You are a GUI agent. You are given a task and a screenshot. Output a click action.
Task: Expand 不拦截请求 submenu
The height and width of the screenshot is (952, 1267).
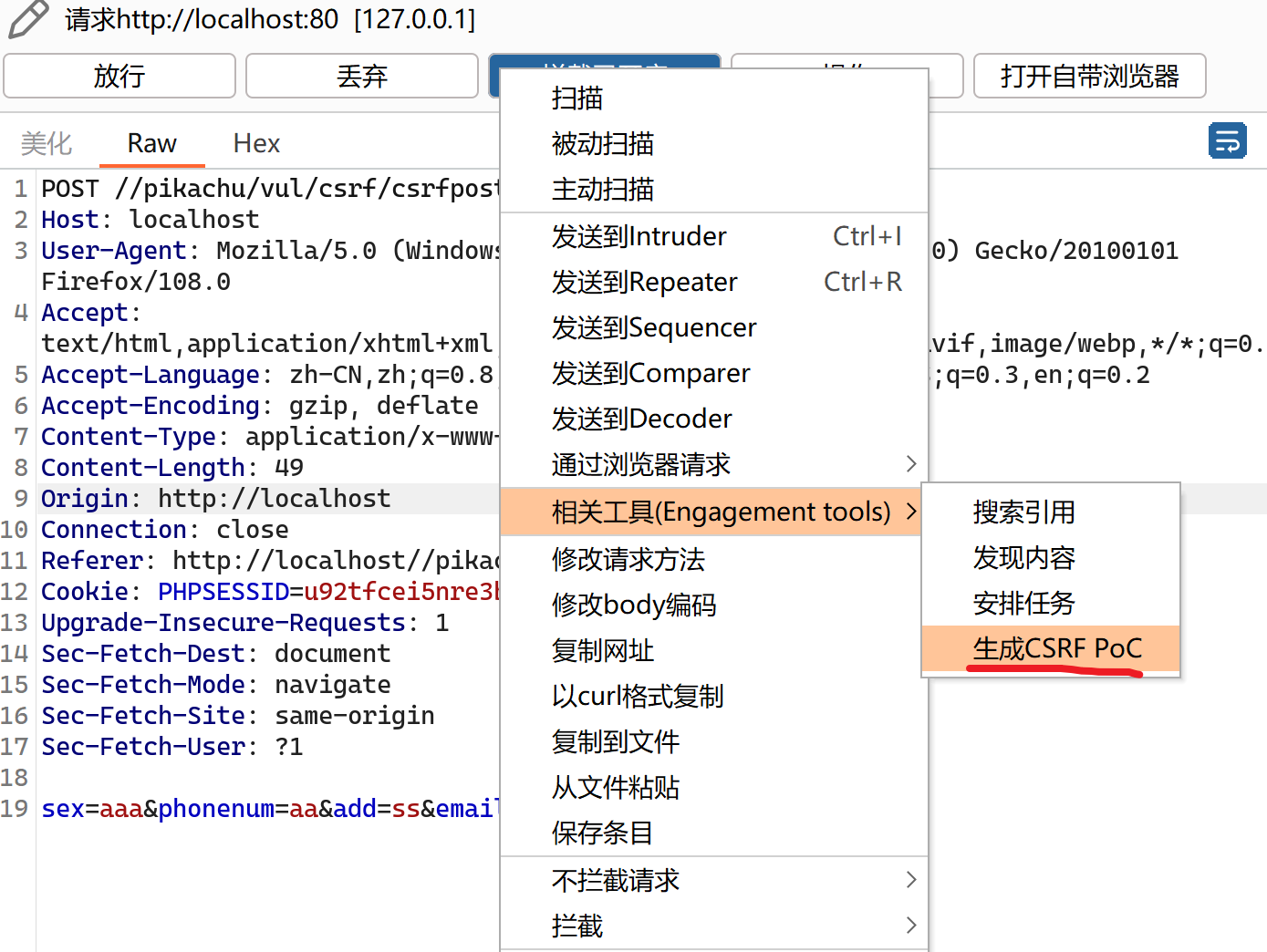point(714,880)
